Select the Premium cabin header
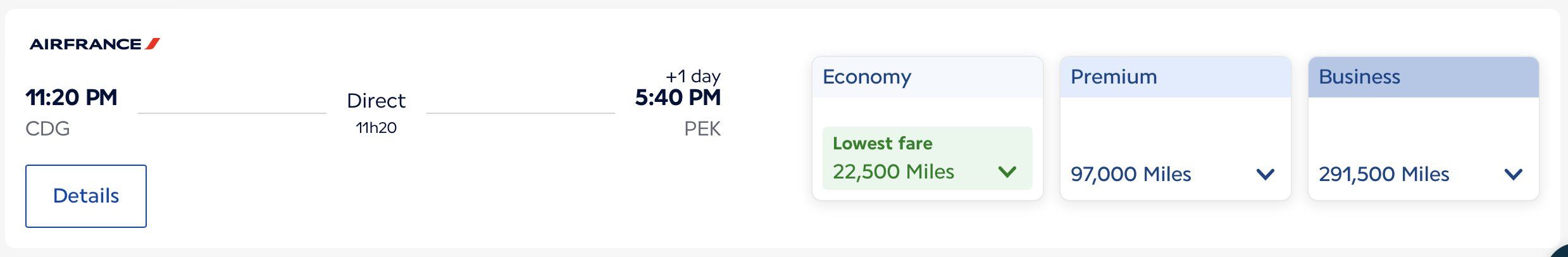 [x=1176, y=77]
